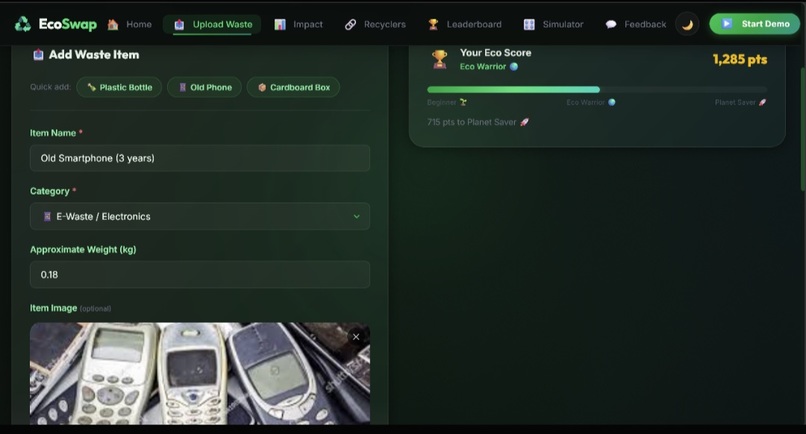Click the Eco Score progress bar
Screen dimensions: 806x434
pyautogui.click(x=597, y=89)
